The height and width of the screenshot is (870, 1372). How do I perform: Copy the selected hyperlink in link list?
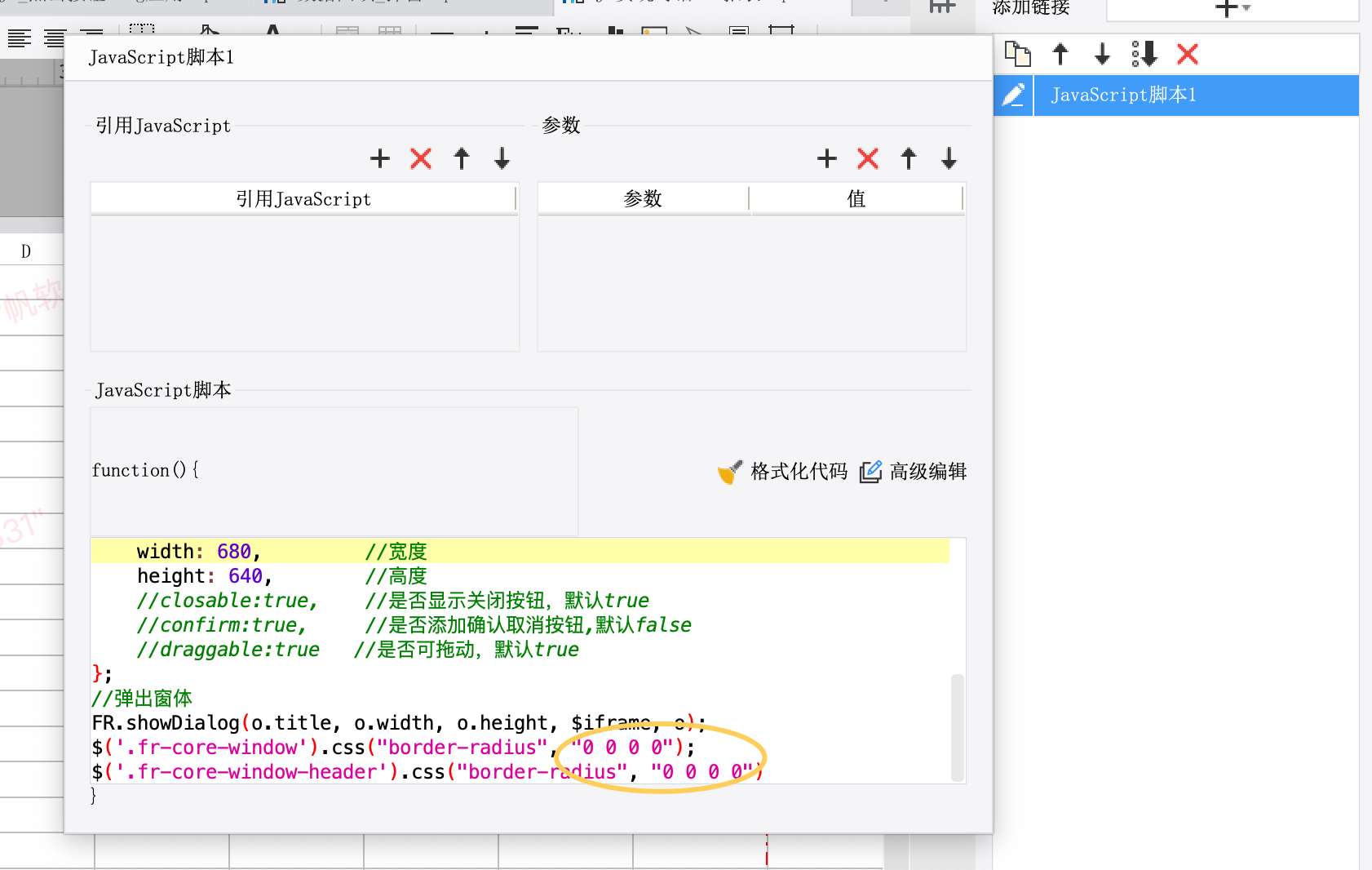point(1017,54)
